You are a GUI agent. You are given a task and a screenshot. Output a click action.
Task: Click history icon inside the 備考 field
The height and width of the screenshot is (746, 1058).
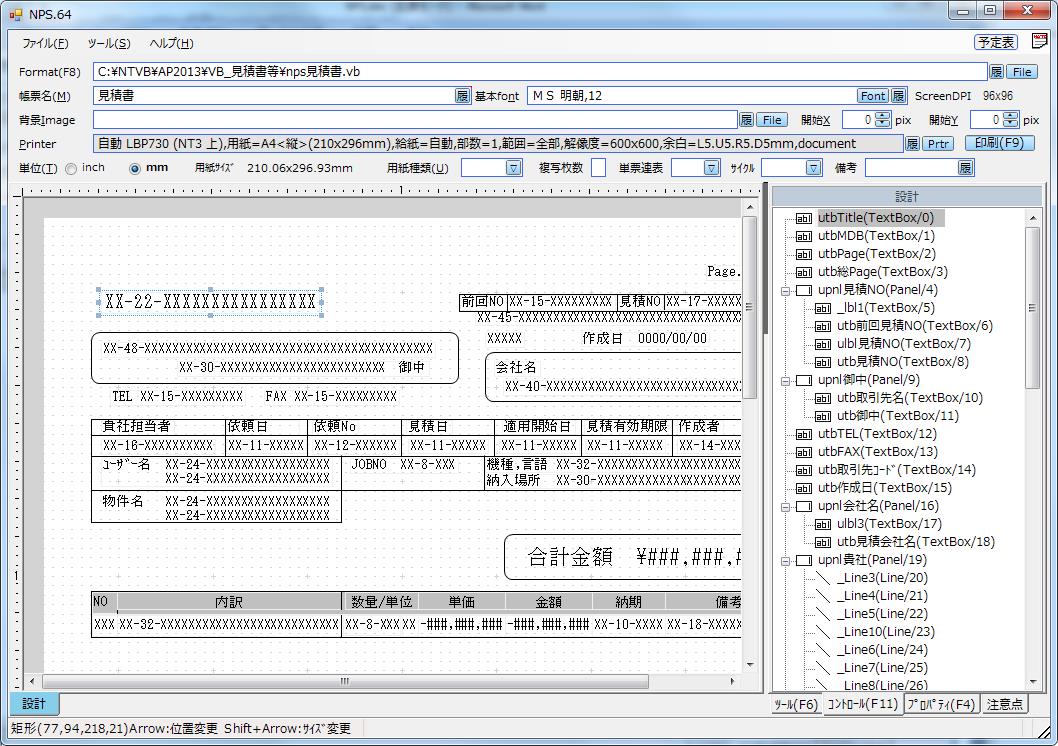(x=965, y=168)
